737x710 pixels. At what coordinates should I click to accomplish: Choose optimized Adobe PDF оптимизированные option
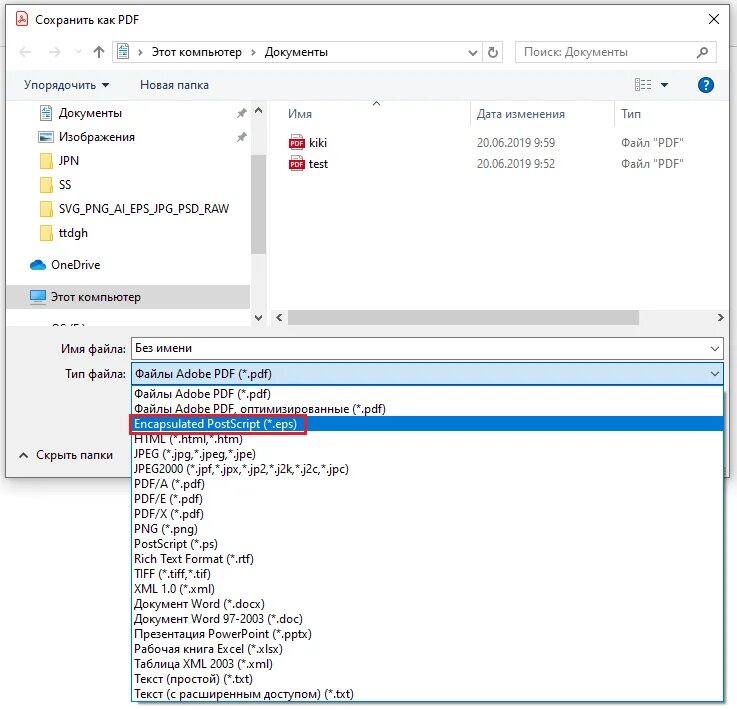[427, 409]
